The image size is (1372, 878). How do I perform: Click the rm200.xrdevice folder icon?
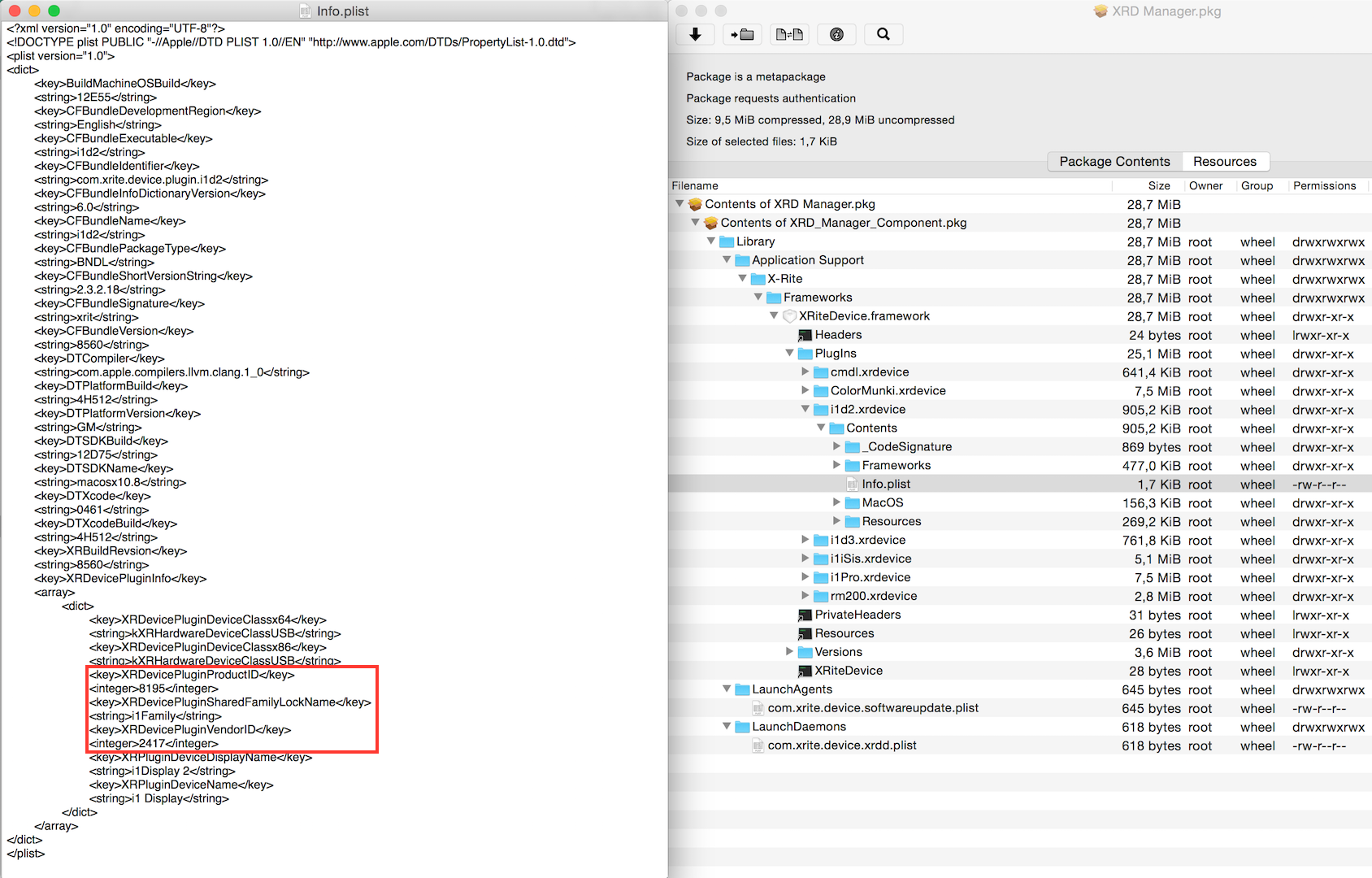821,597
